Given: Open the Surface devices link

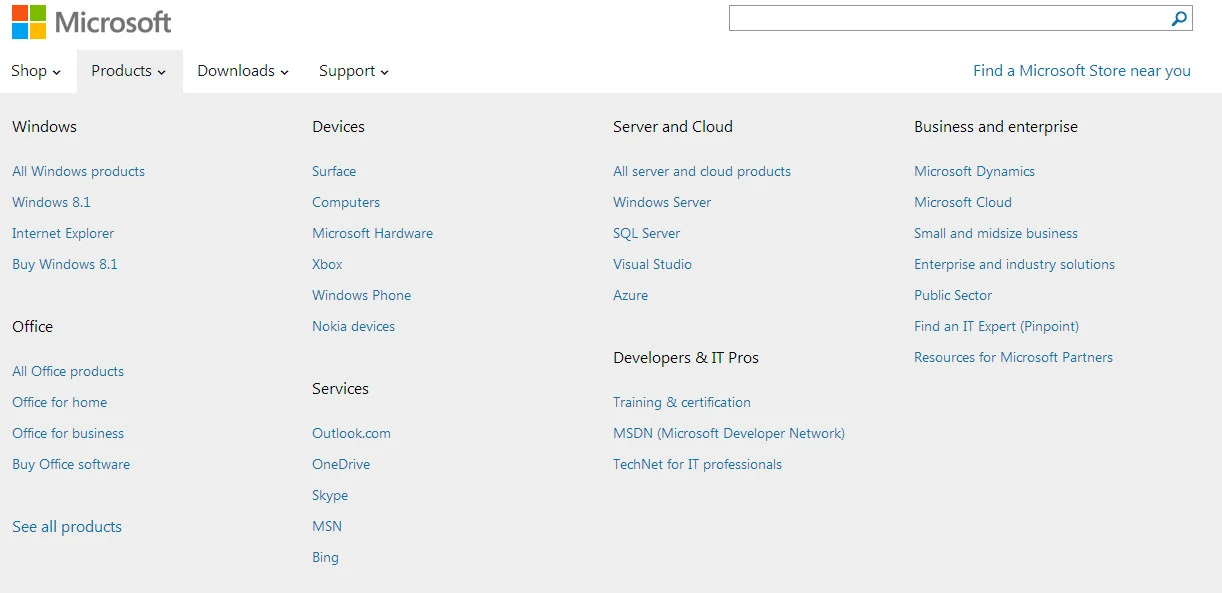Looking at the screenshot, I should pyautogui.click(x=334, y=171).
